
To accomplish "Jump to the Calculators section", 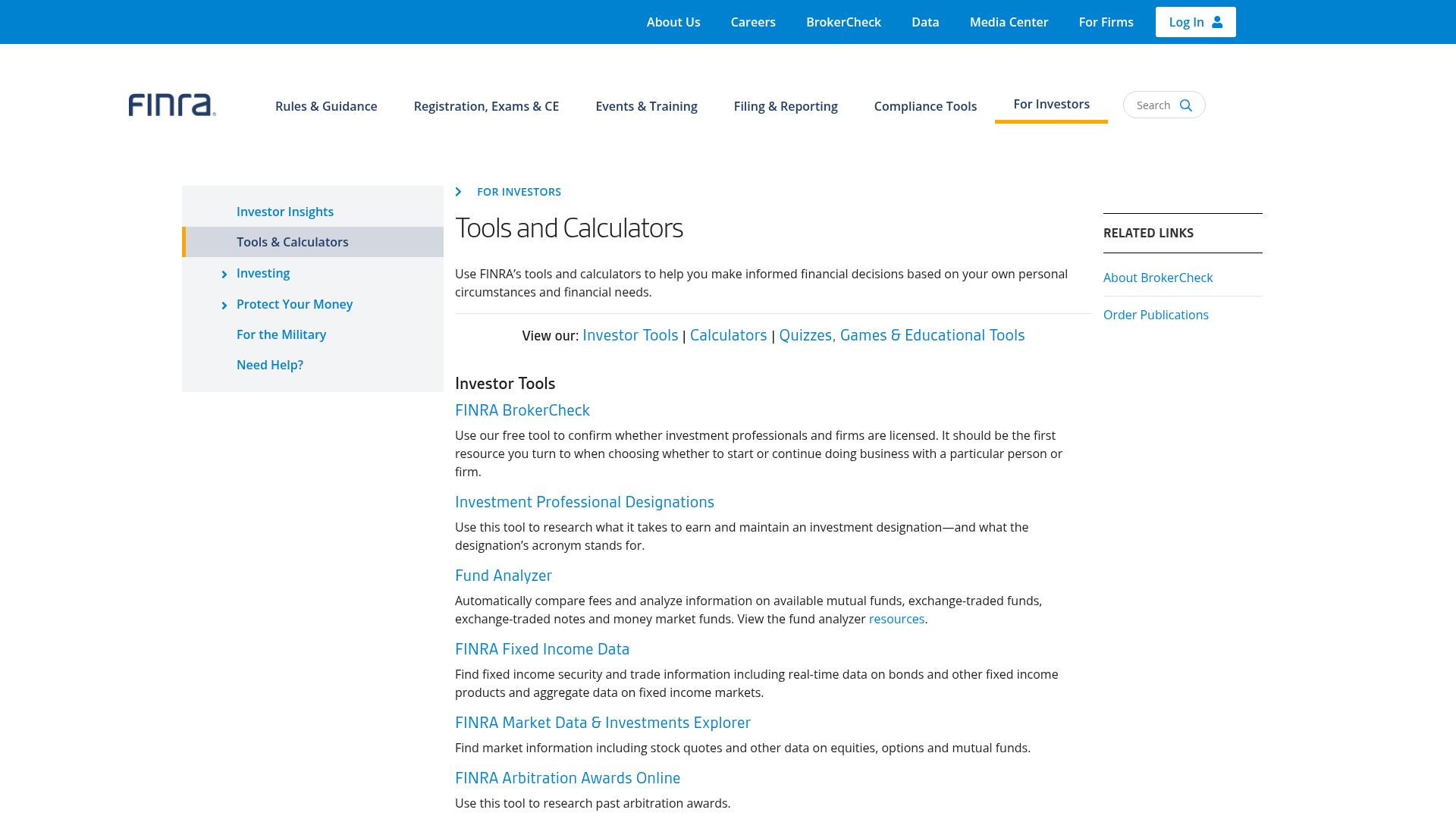I will pyautogui.click(x=728, y=335).
